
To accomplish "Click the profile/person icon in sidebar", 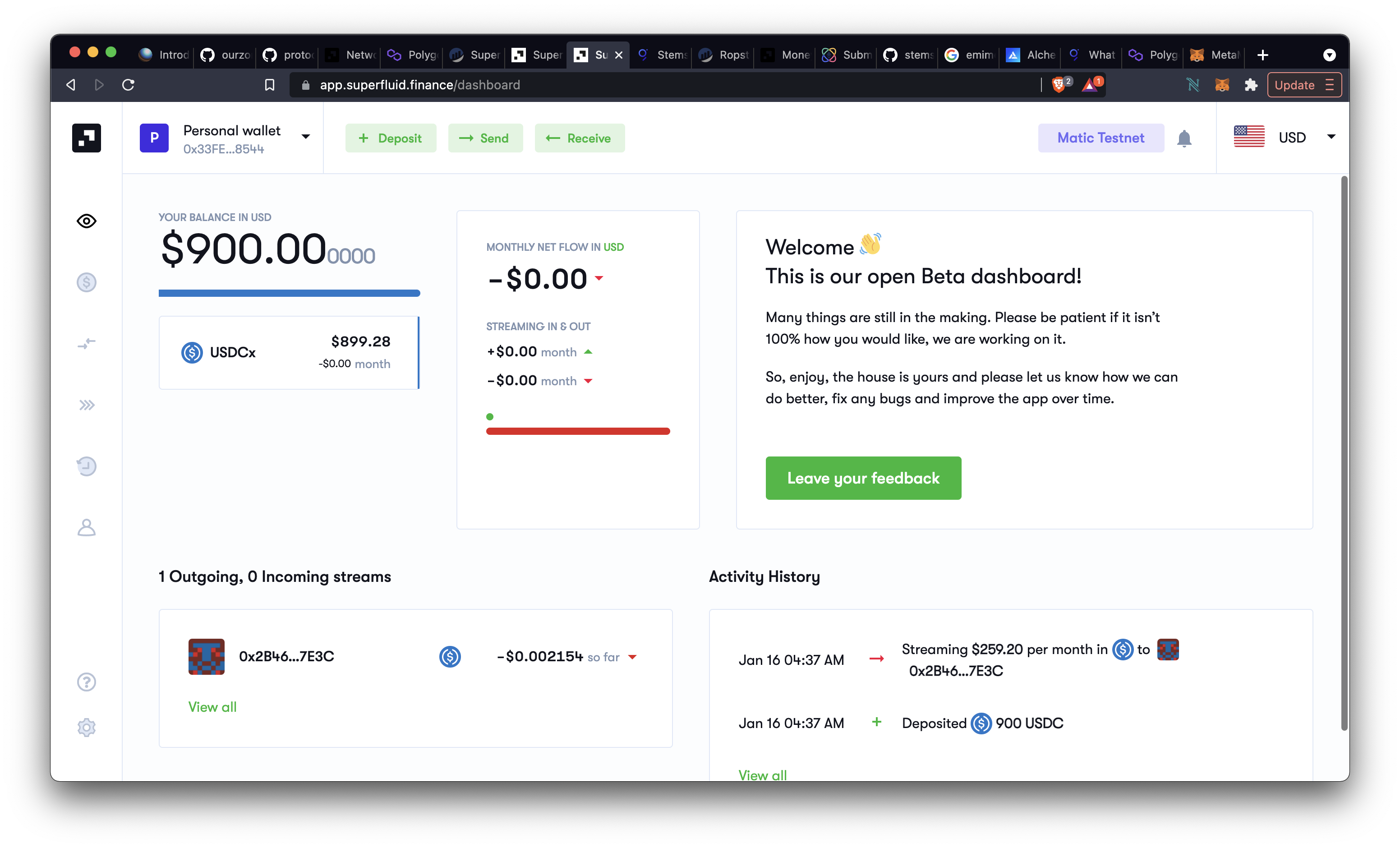I will pyautogui.click(x=86, y=527).
